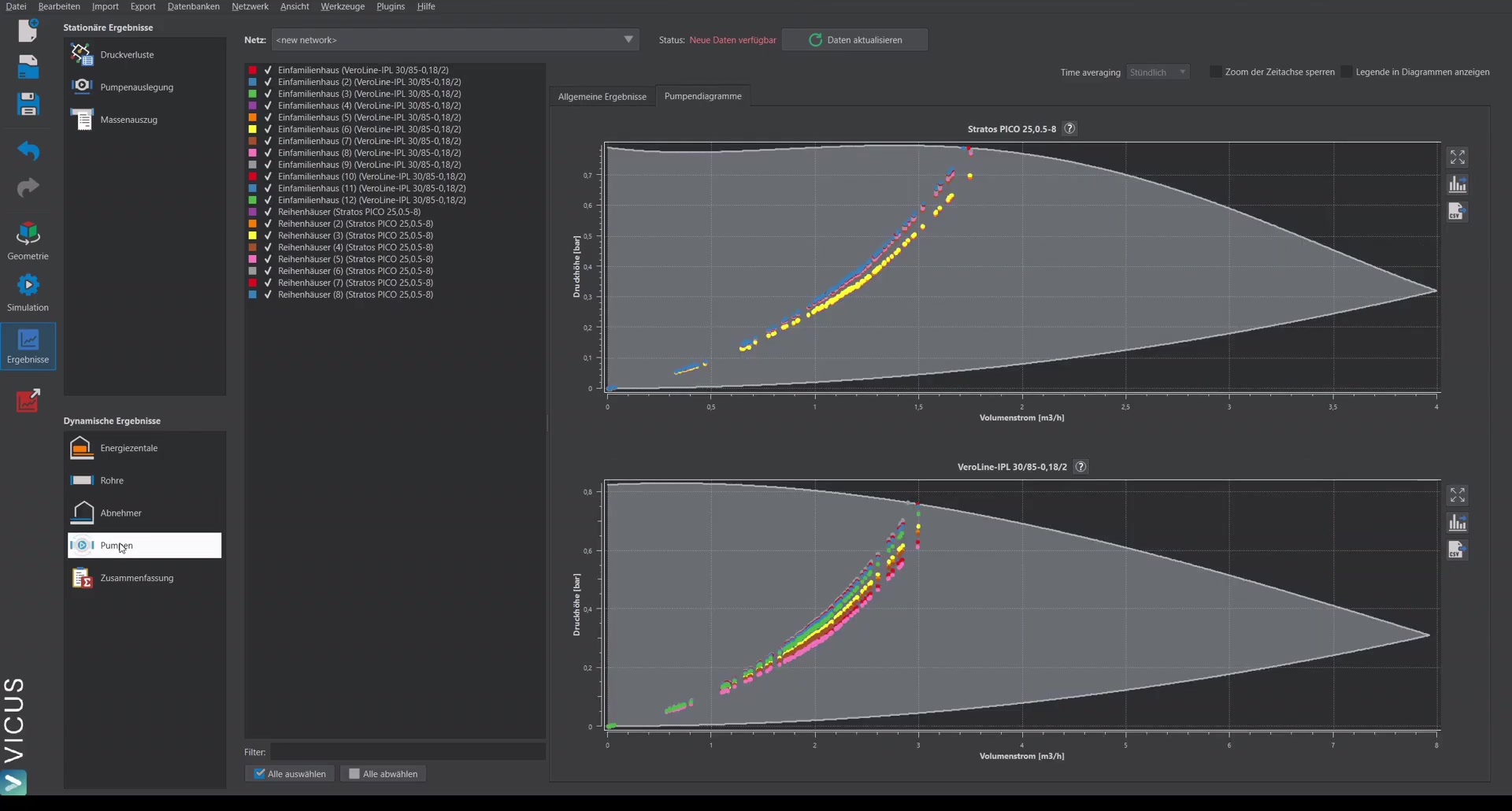Click the new project icon in the sidebar
Screen dimensions: 1512x811
coord(28,30)
